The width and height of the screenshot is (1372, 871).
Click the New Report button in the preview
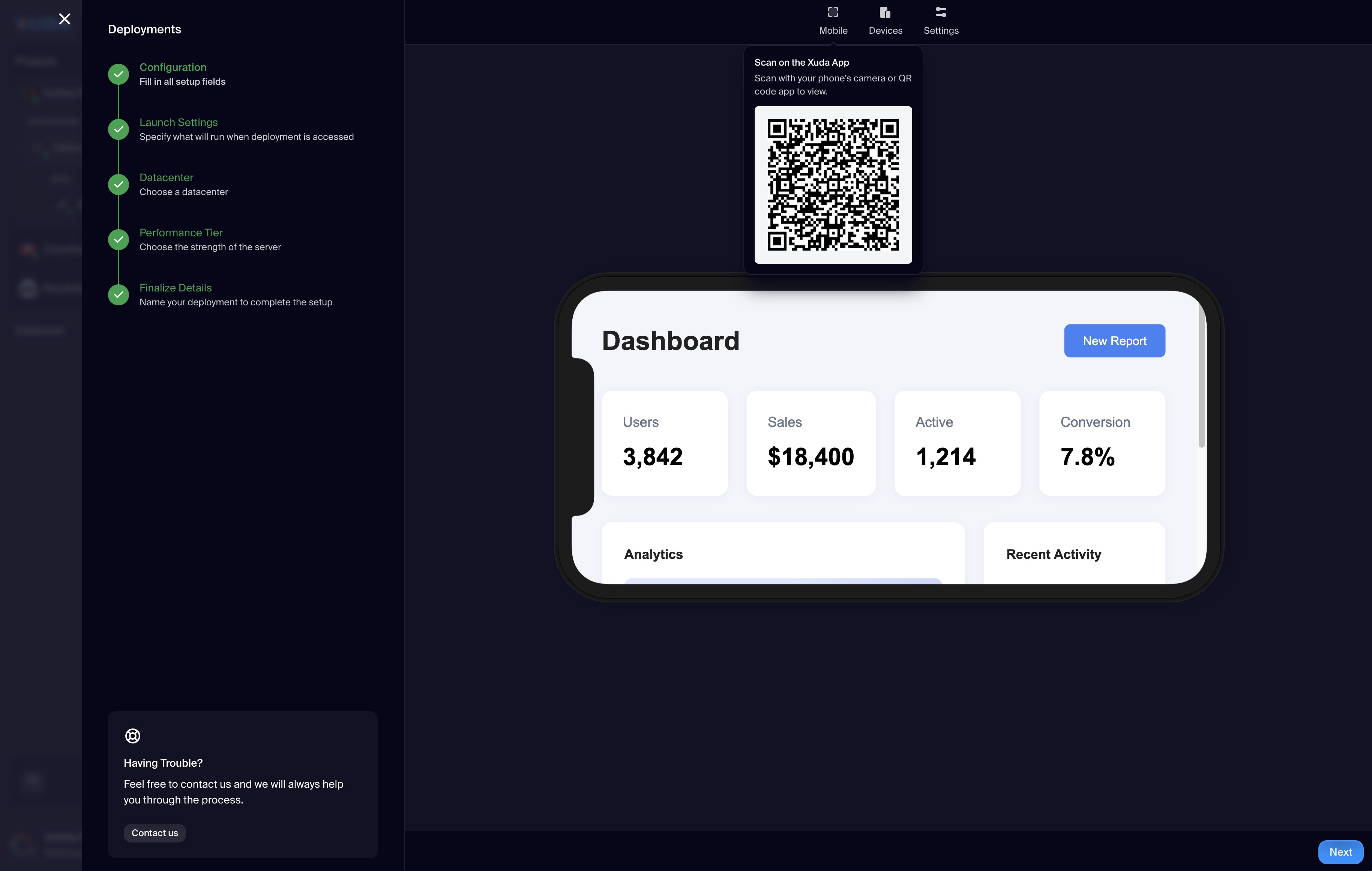click(1114, 341)
